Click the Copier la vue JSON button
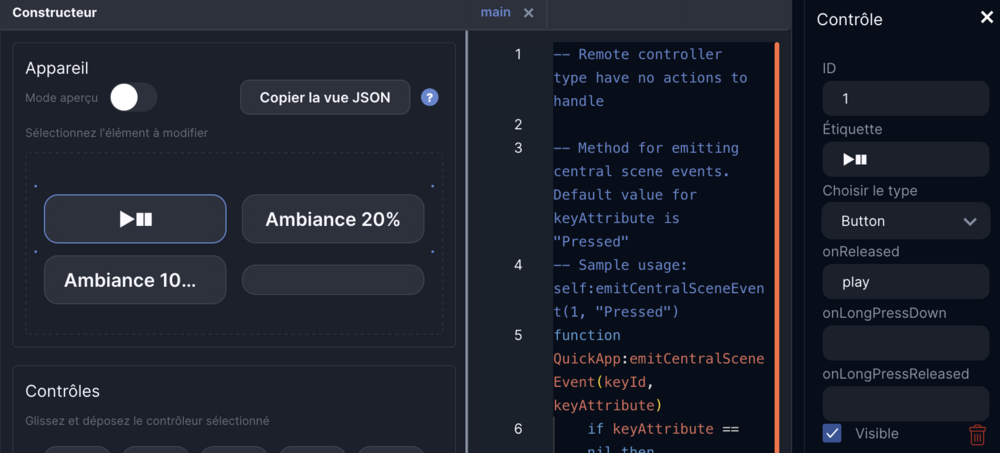This screenshot has width=1000, height=453. tap(325, 98)
